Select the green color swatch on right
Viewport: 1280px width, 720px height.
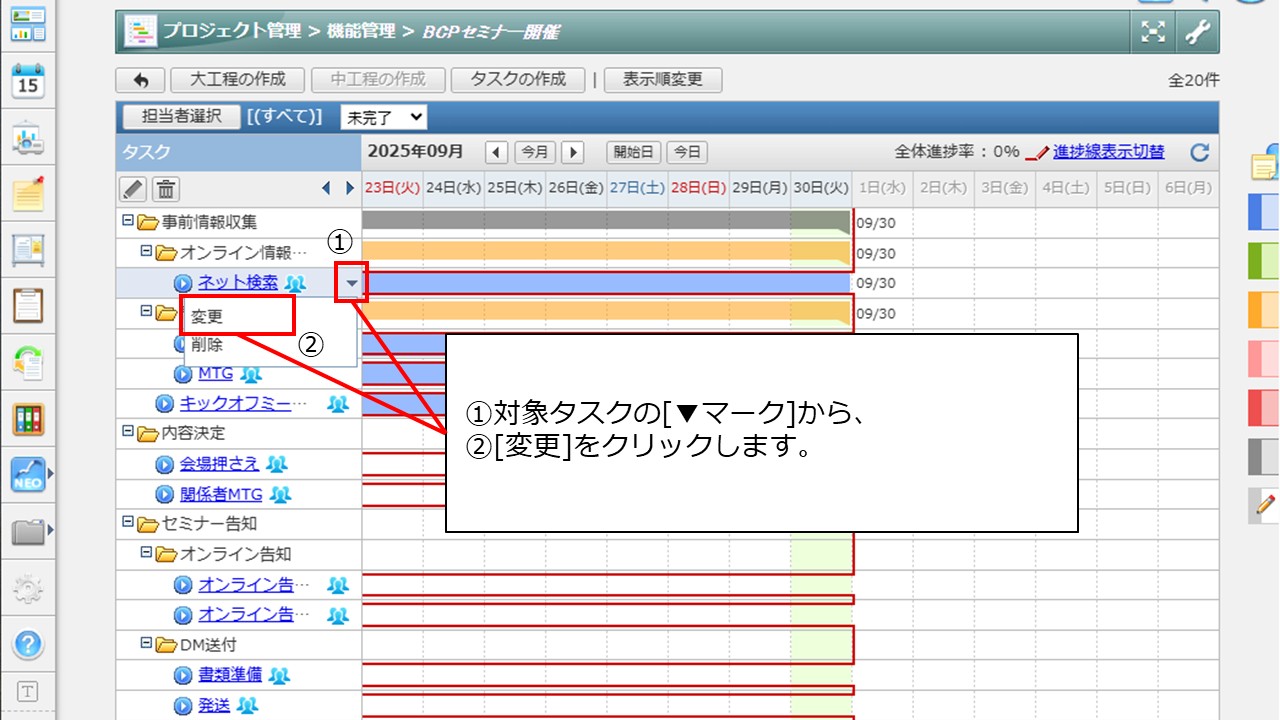point(1264,262)
